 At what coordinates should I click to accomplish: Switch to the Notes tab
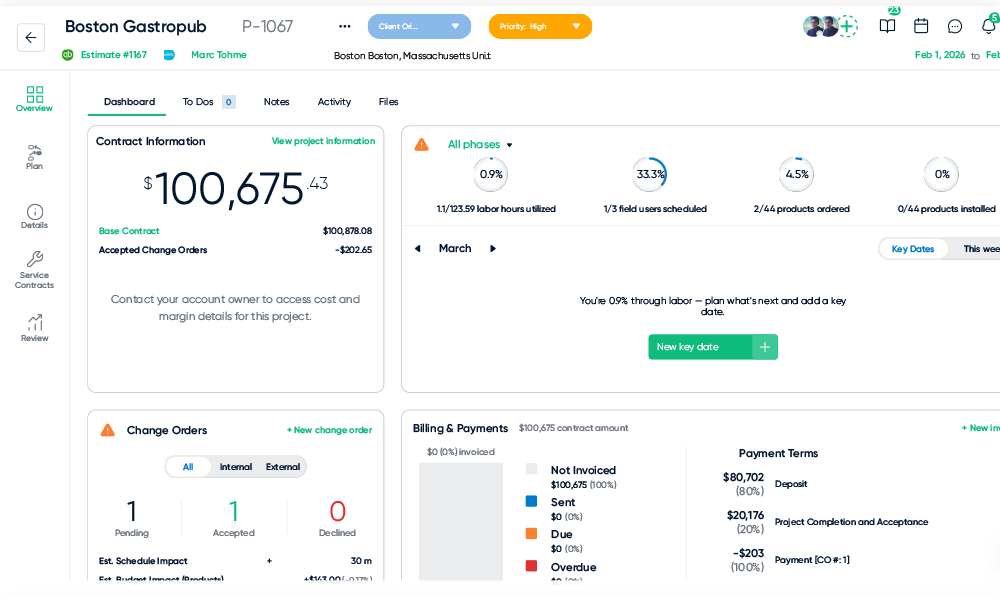276,101
